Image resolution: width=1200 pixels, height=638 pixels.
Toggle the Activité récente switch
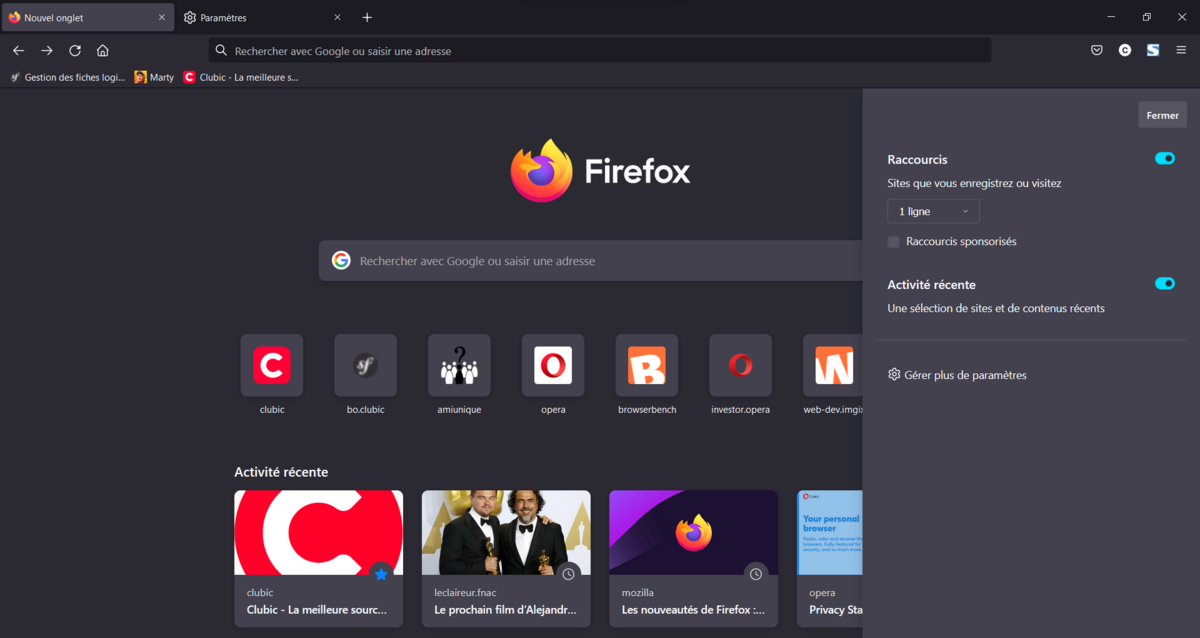point(1164,283)
